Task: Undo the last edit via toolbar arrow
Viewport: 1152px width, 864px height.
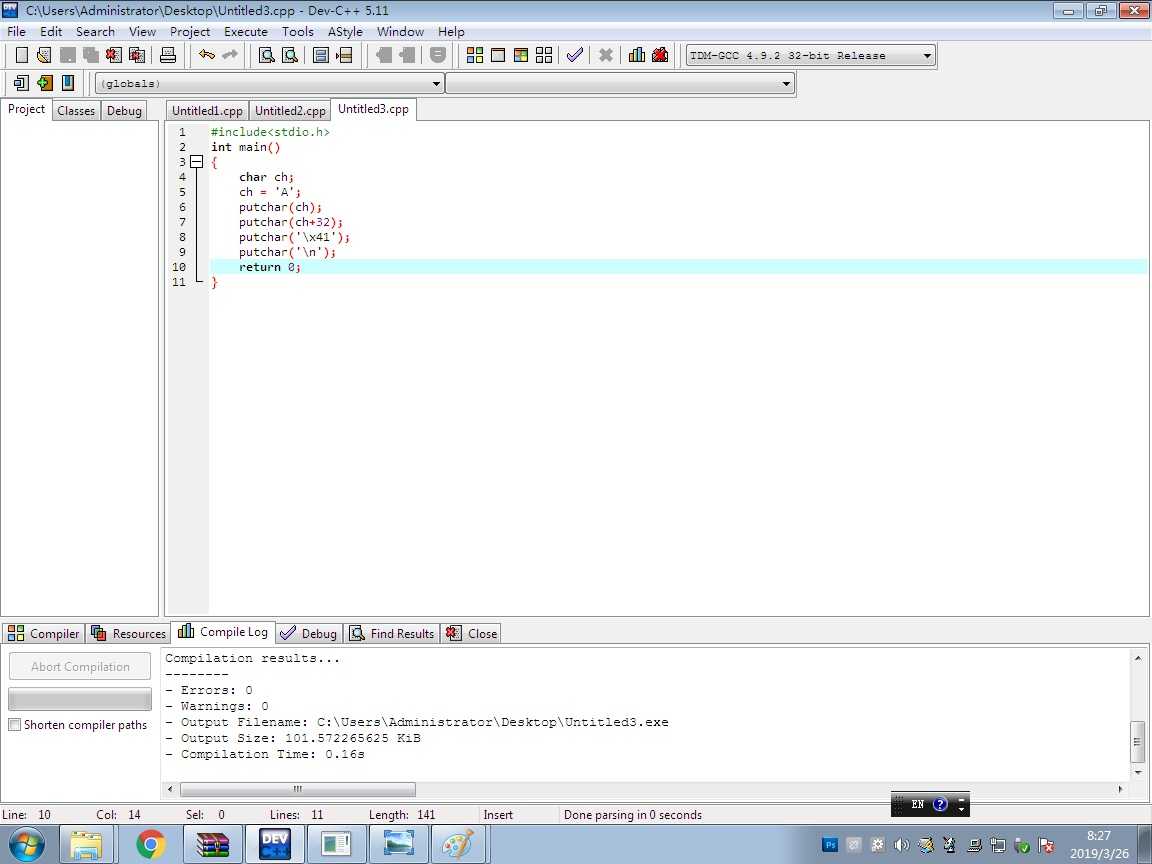Action: (x=207, y=55)
